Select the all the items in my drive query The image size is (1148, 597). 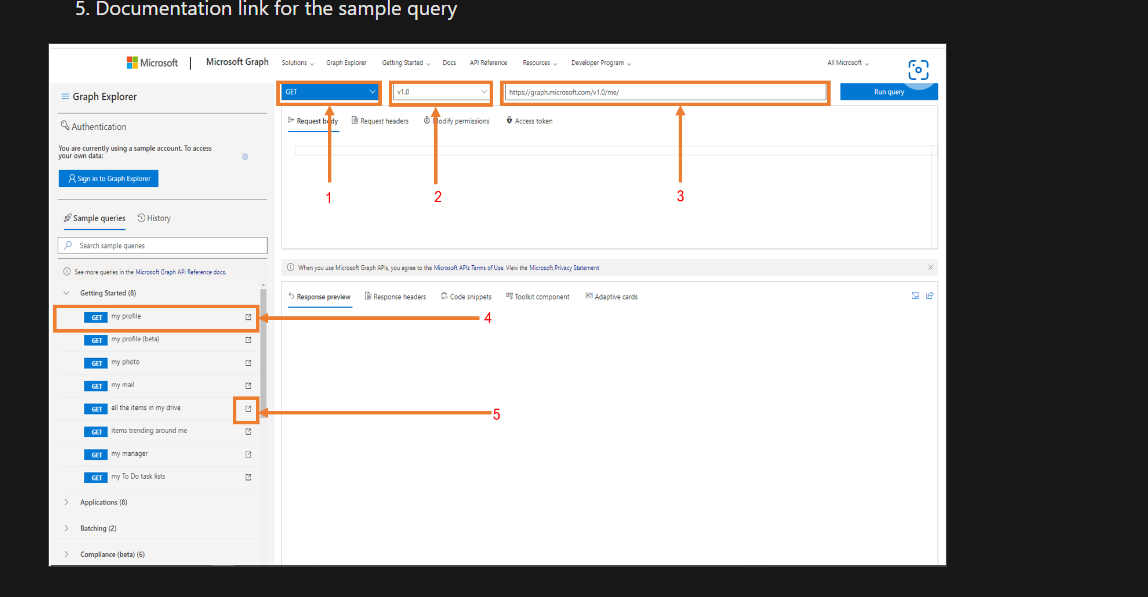pos(158,409)
